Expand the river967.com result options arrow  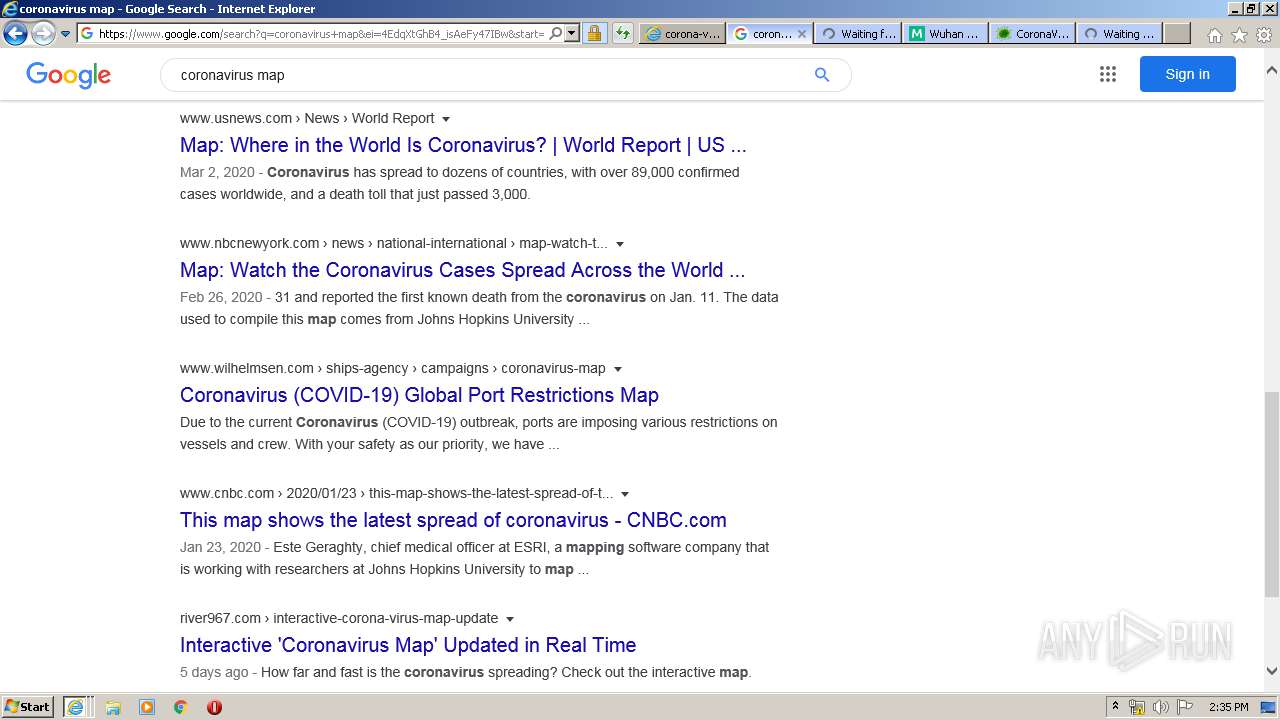(510, 619)
